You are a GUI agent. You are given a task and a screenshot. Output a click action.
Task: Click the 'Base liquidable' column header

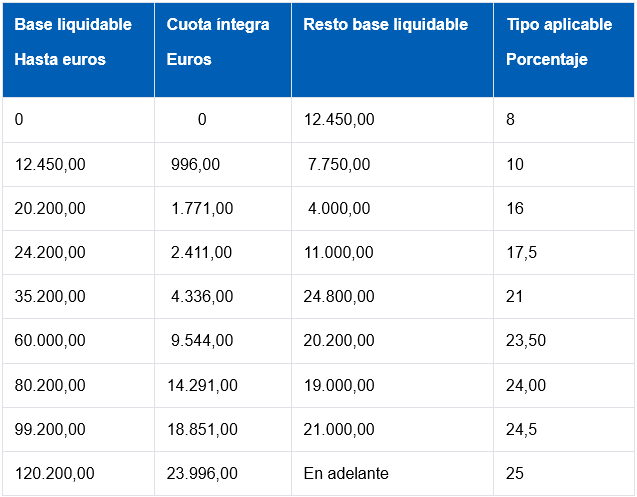tap(73, 25)
